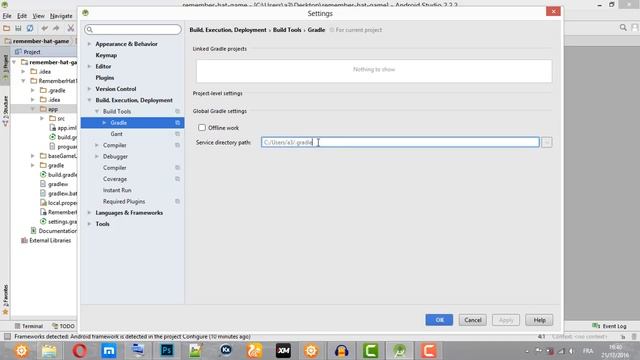This screenshot has width=640, height=360.
Task: Open the Navigate menu in Android Studio
Action: pyautogui.click(x=61, y=16)
